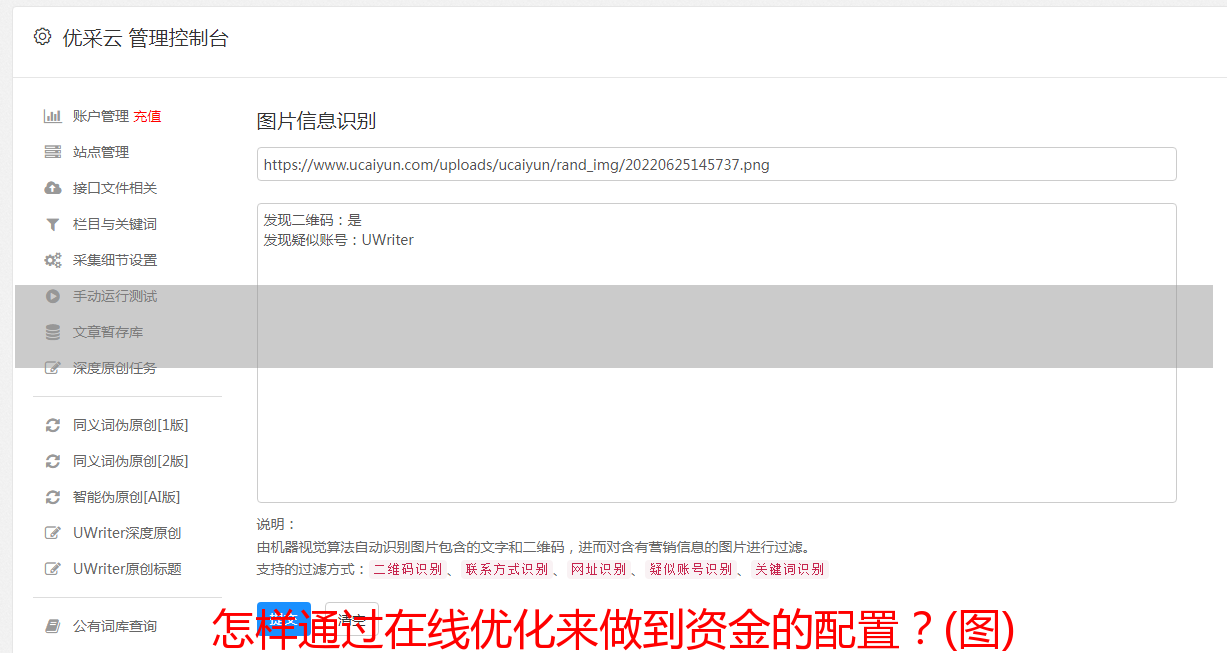The image size is (1227, 653).
Task: Click into the image URL input field
Action: [716, 164]
